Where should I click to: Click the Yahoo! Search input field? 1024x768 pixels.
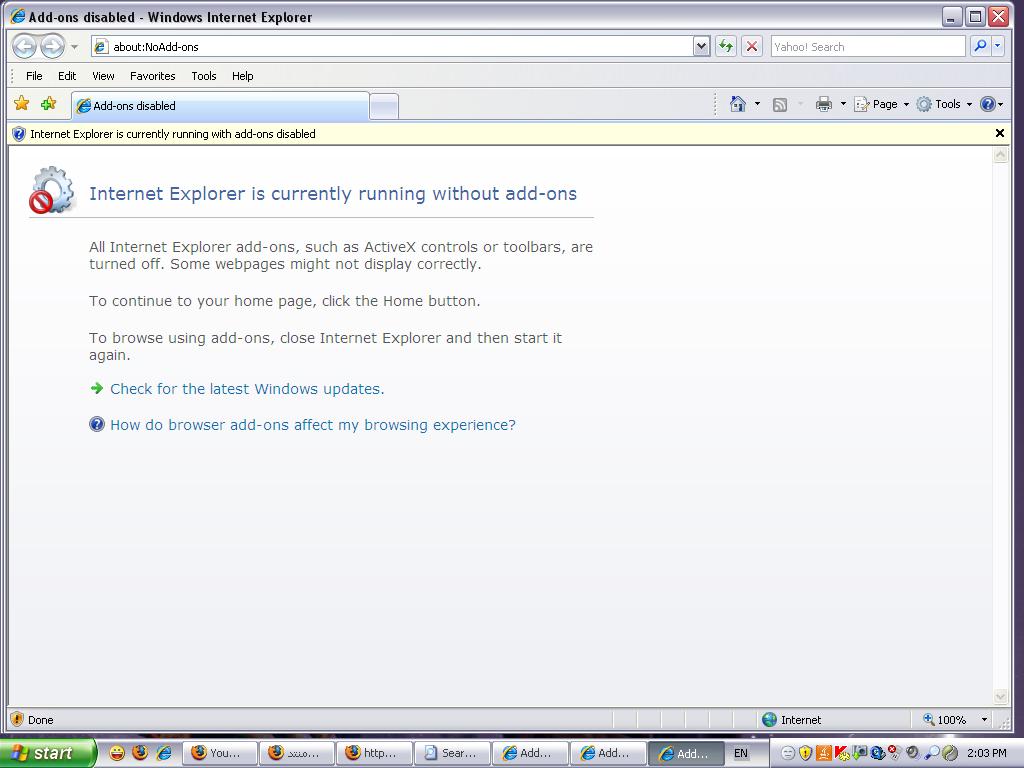click(866, 46)
